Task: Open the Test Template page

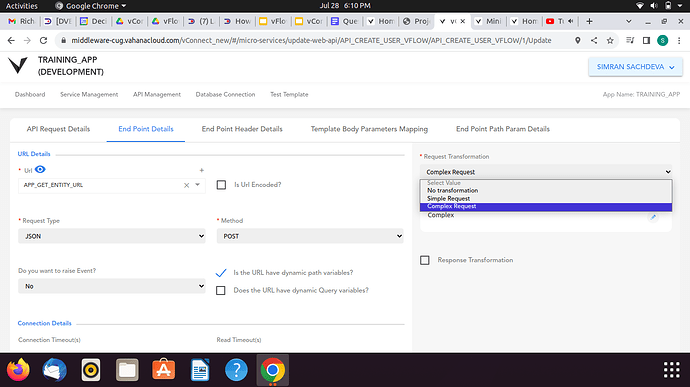Action: tap(289, 94)
